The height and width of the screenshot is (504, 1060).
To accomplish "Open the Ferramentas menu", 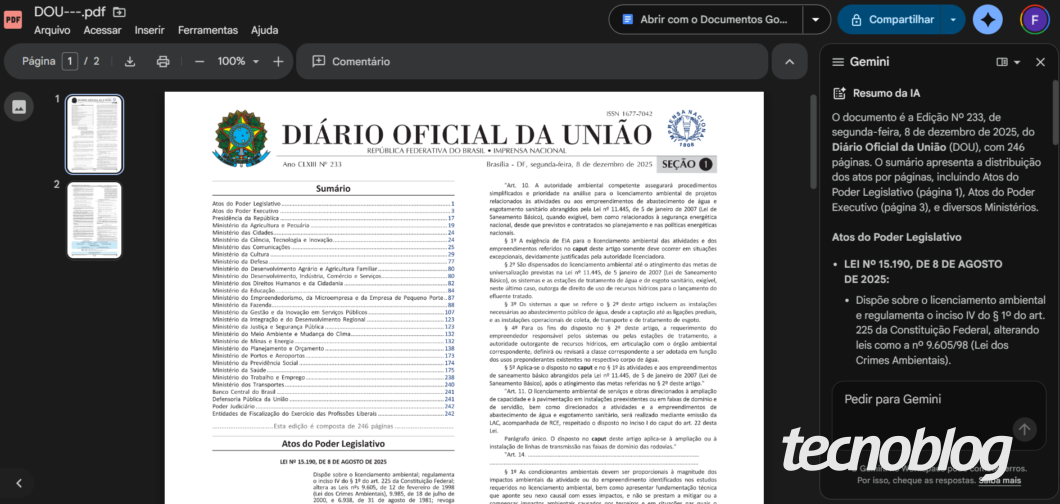I will tap(208, 30).
